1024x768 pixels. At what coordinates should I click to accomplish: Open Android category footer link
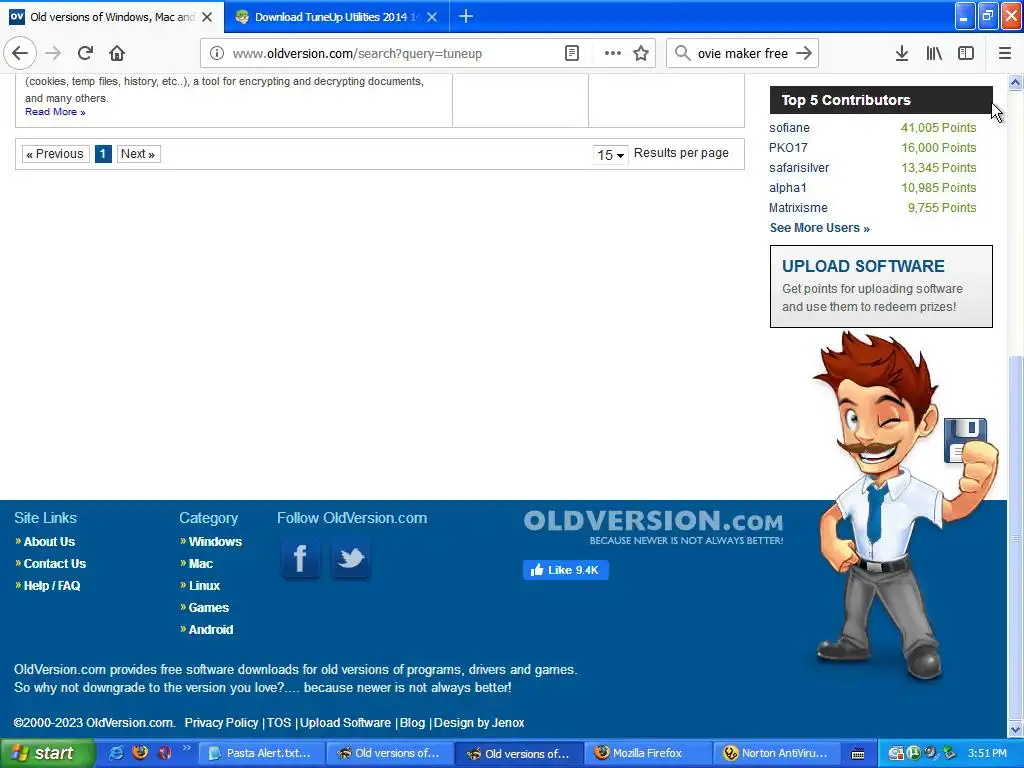tap(210, 630)
